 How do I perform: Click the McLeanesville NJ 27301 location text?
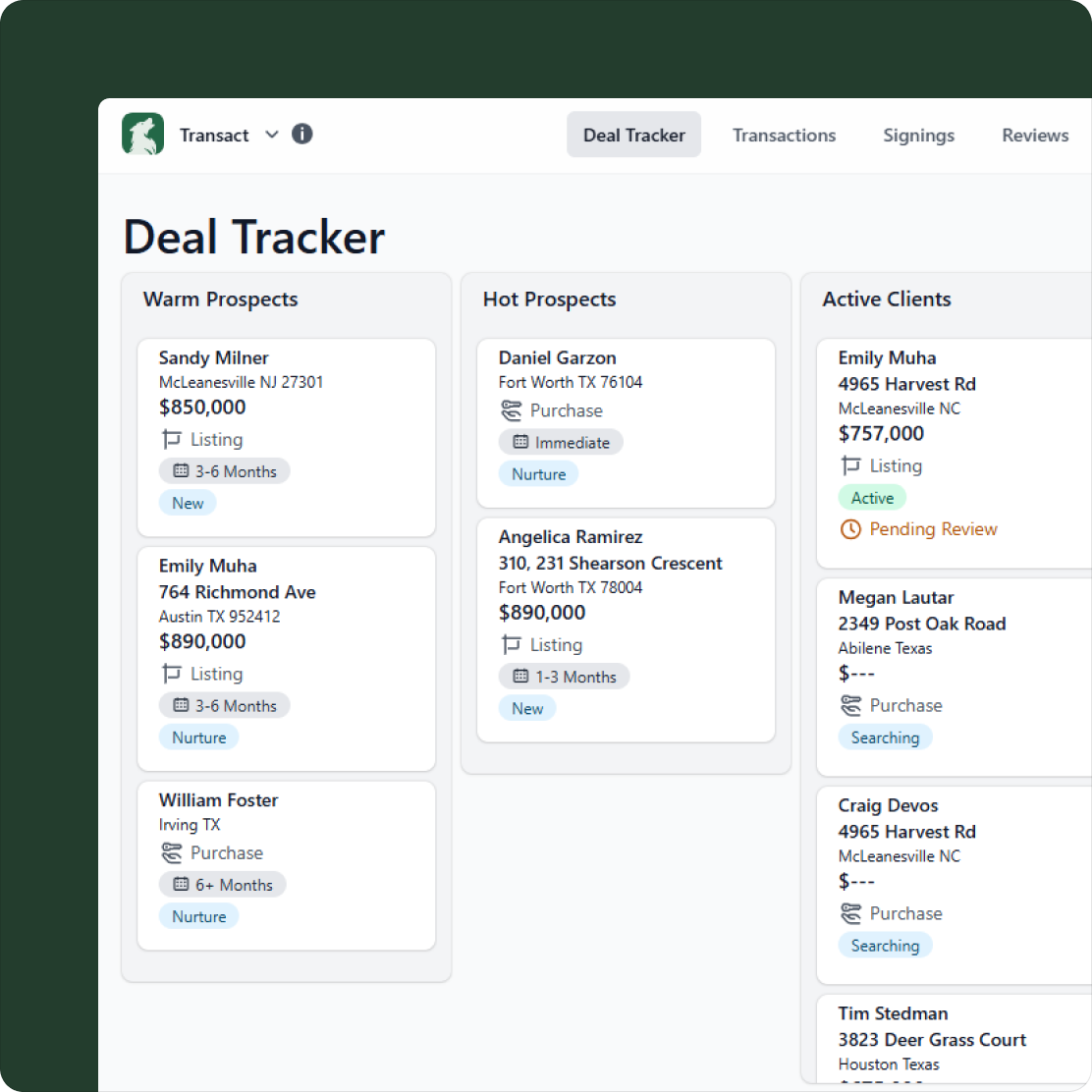[241, 382]
